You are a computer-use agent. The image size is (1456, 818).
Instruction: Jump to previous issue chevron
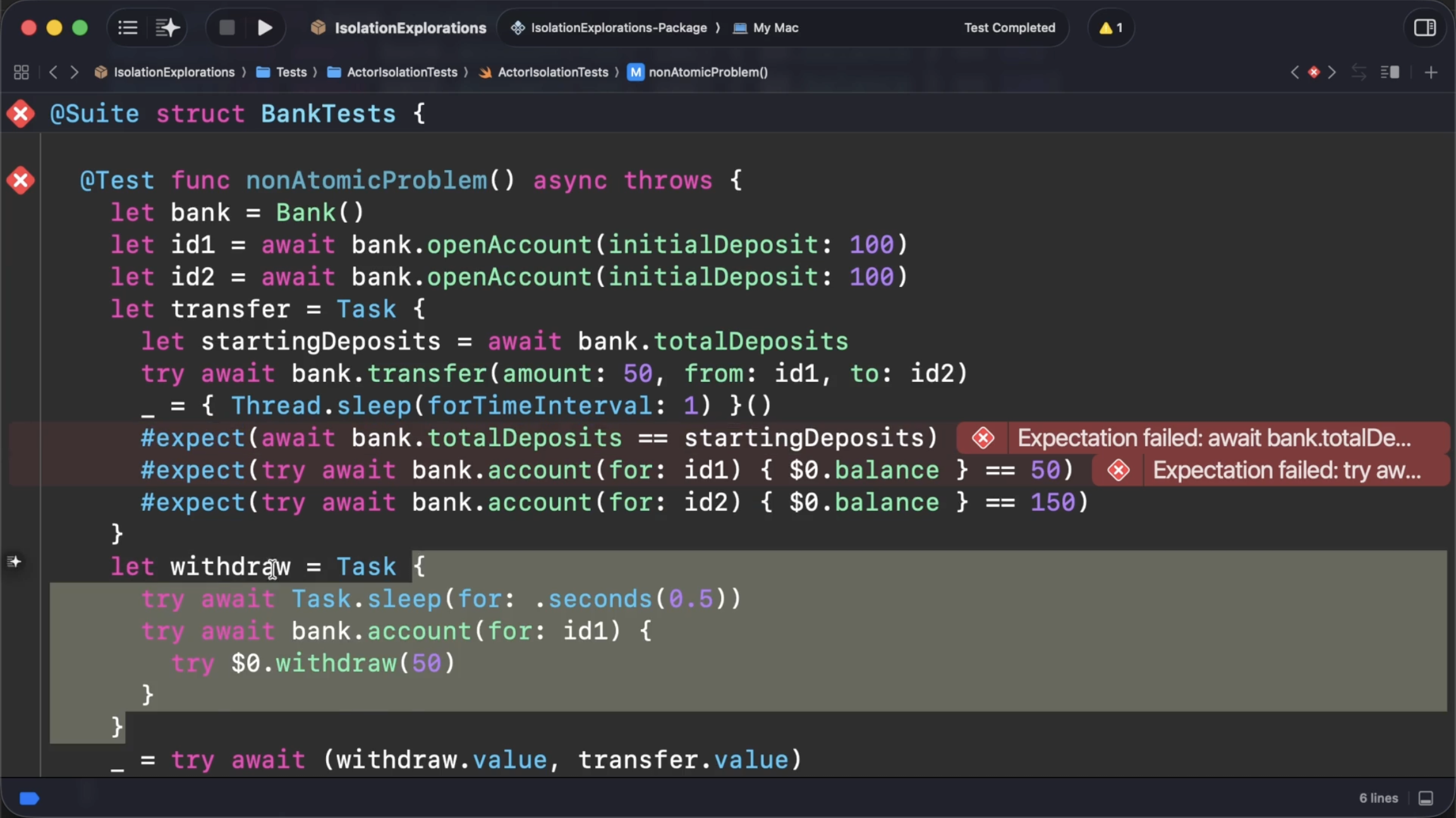tap(1294, 72)
